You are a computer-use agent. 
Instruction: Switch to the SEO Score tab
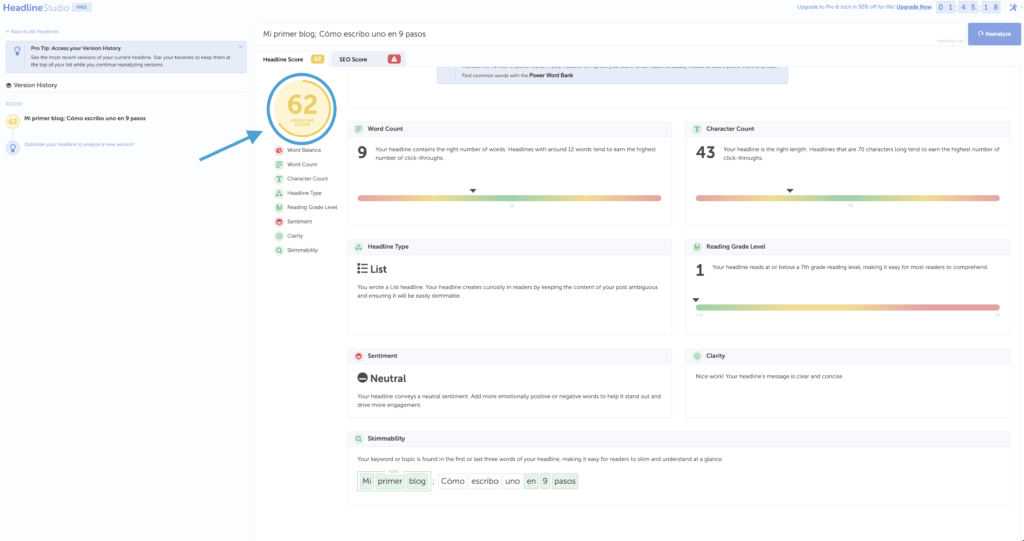(366, 60)
